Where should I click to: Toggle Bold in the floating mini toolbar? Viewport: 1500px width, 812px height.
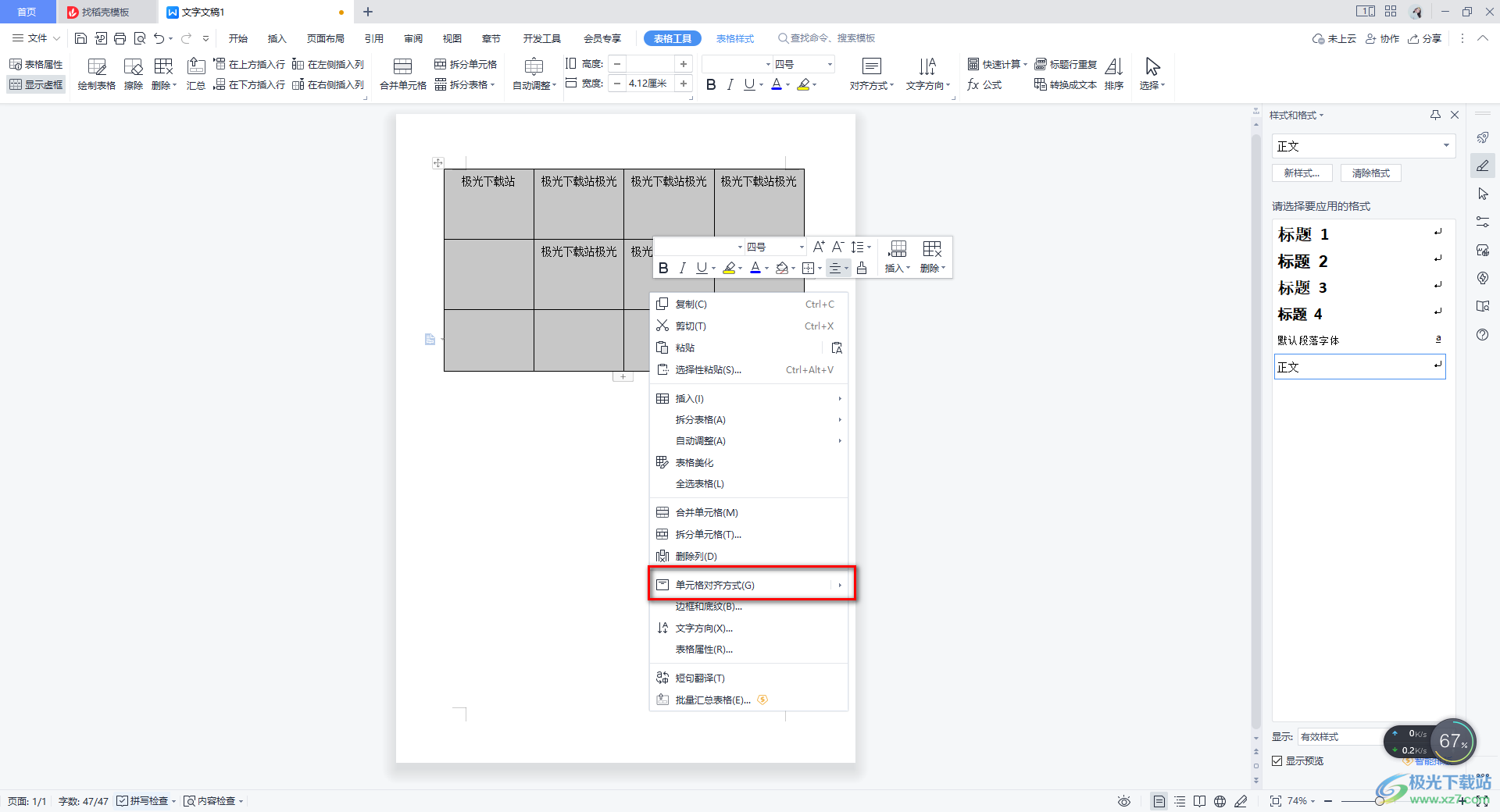pos(663,269)
